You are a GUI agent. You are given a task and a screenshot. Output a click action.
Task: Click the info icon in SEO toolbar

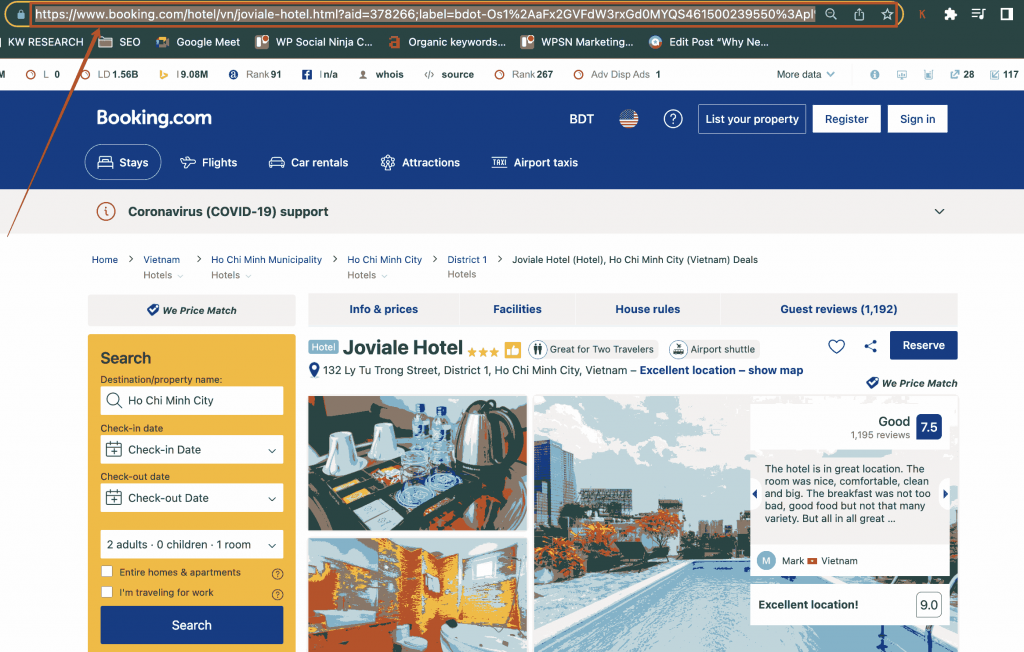874,74
